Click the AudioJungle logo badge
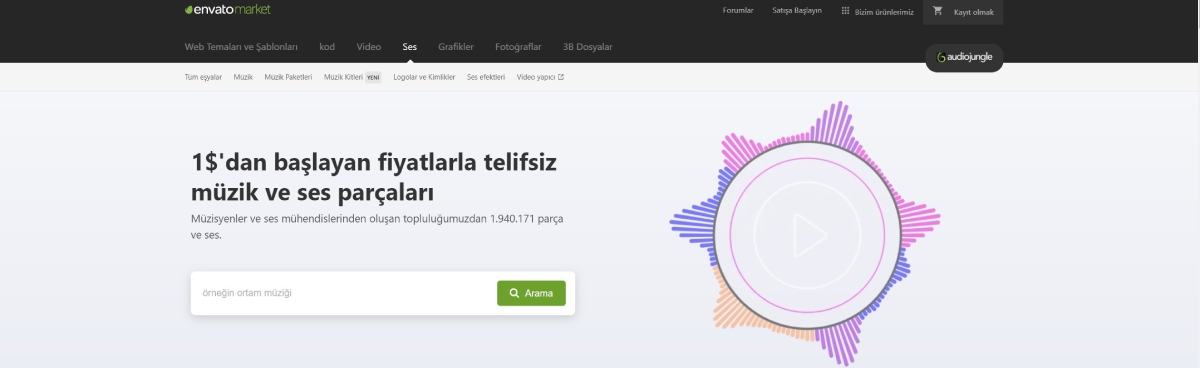This screenshot has height=368, width=1200. (965, 58)
